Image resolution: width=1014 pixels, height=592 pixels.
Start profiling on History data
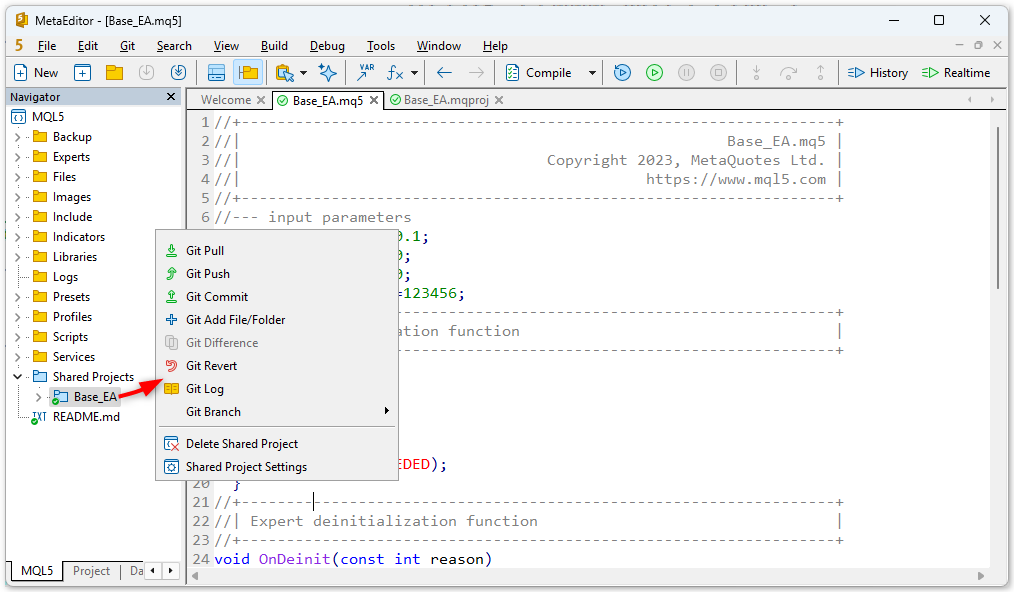click(878, 73)
